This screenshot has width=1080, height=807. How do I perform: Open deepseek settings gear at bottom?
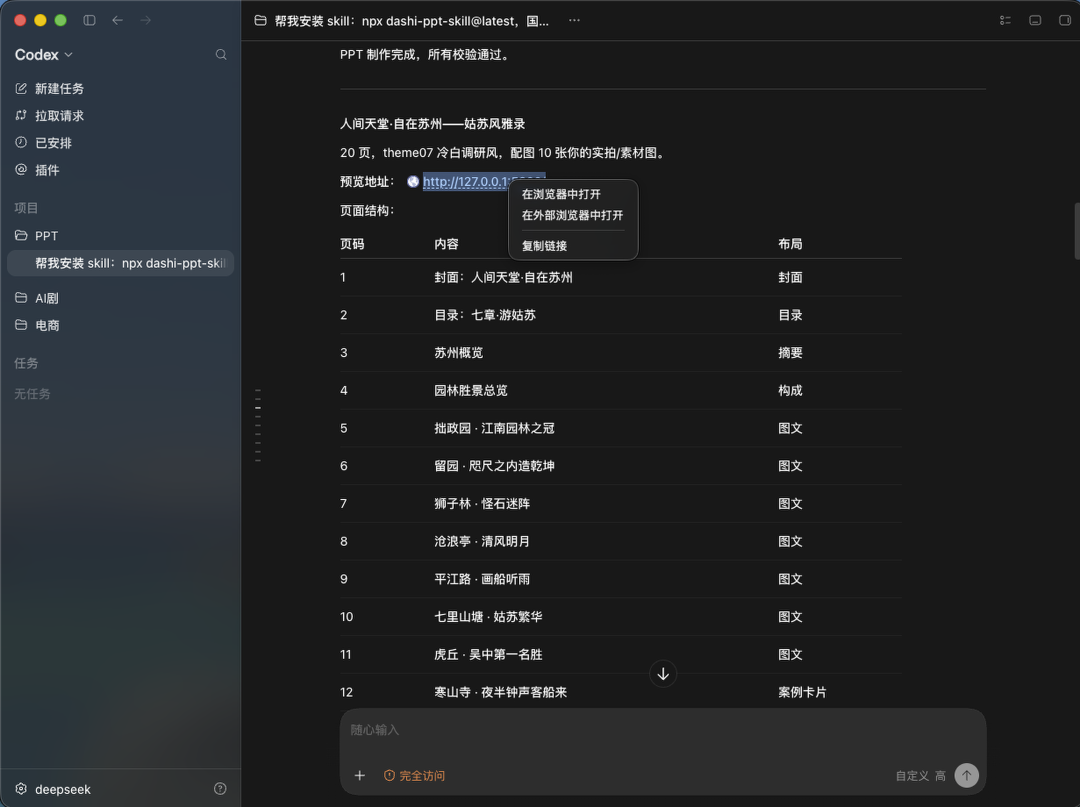(x=21, y=789)
